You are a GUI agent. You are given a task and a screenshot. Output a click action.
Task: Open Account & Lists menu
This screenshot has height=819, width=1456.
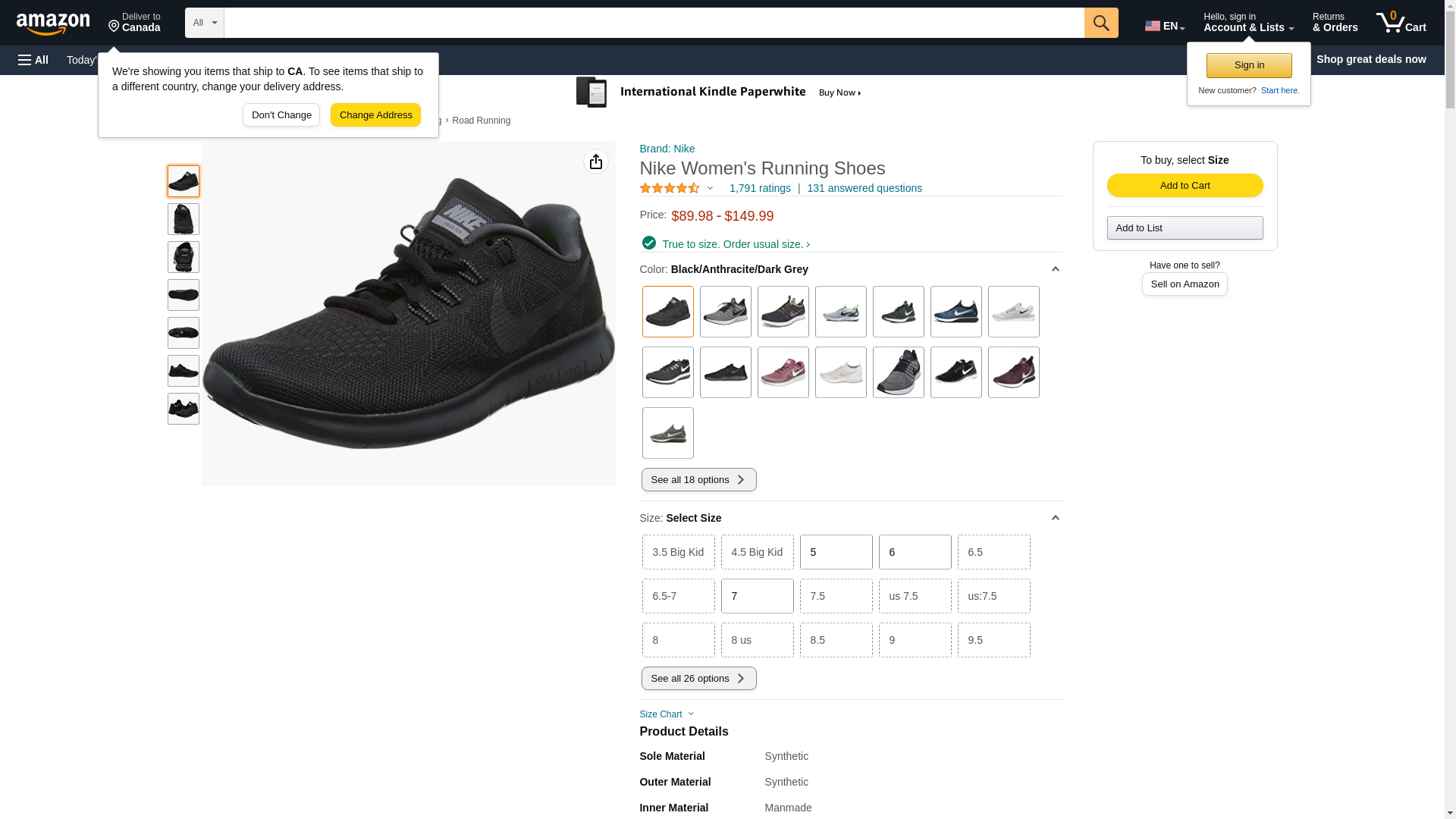click(x=1247, y=23)
